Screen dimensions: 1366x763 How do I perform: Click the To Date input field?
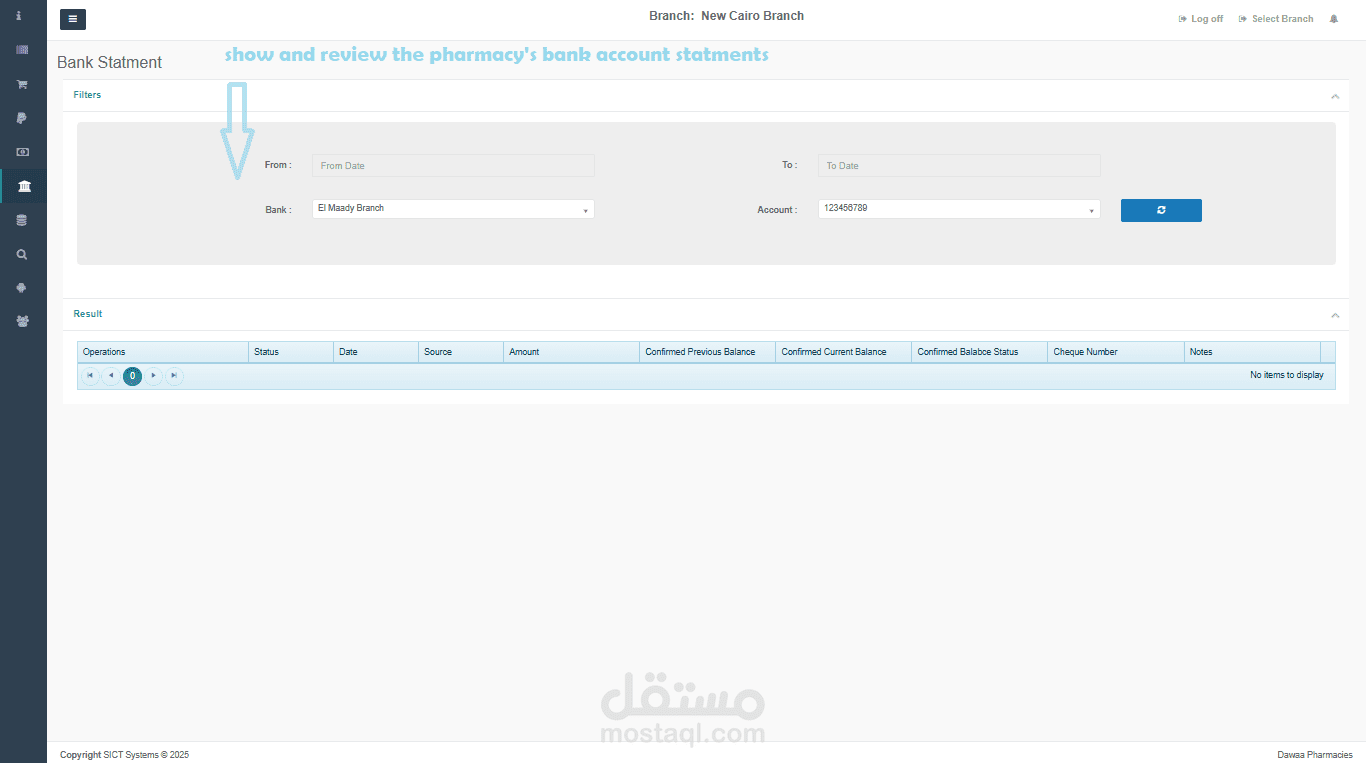[x=959, y=166]
